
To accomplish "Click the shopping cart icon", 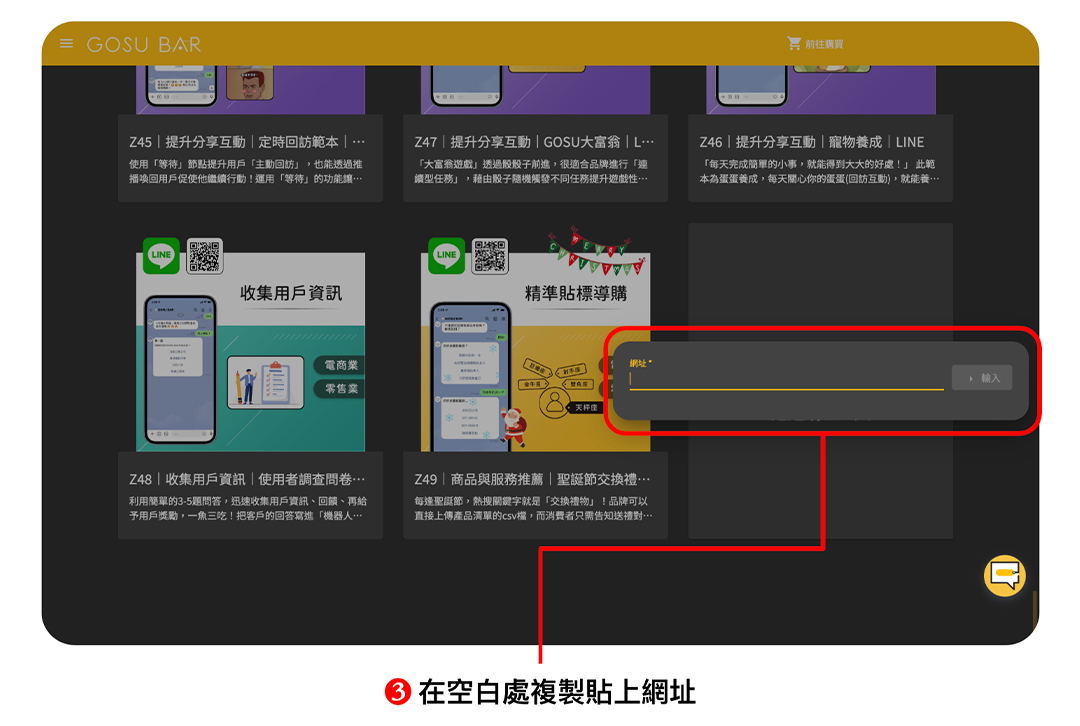I will pyautogui.click(x=794, y=43).
